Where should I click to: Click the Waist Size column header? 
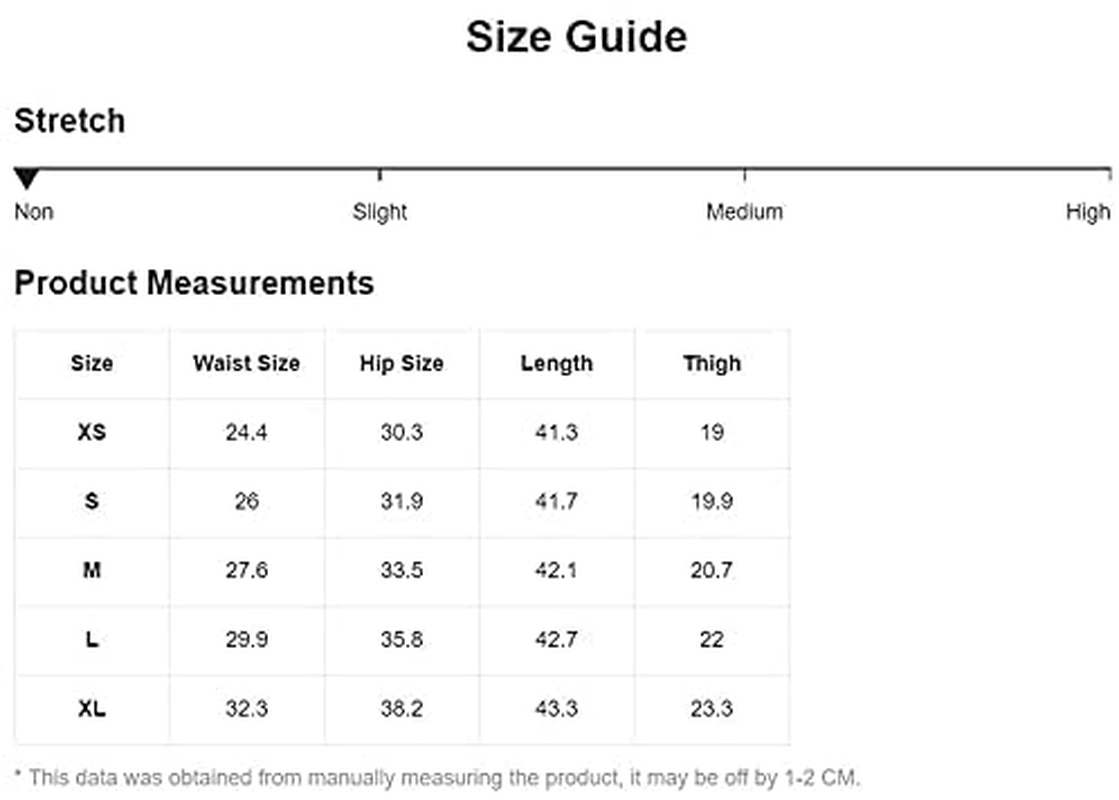click(x=246, y=364)
